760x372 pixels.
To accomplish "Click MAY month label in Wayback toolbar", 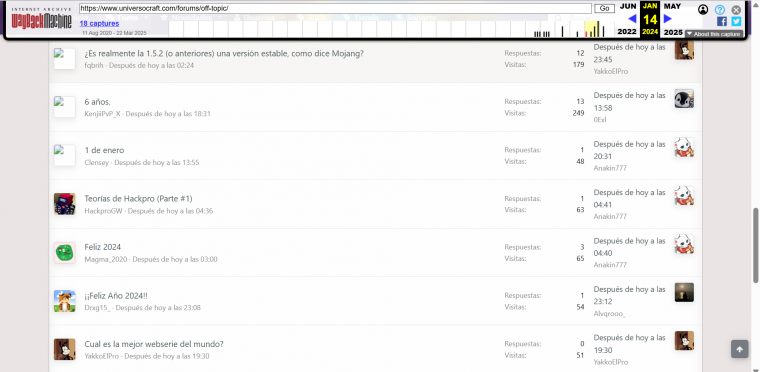I will tap(672, 6).
